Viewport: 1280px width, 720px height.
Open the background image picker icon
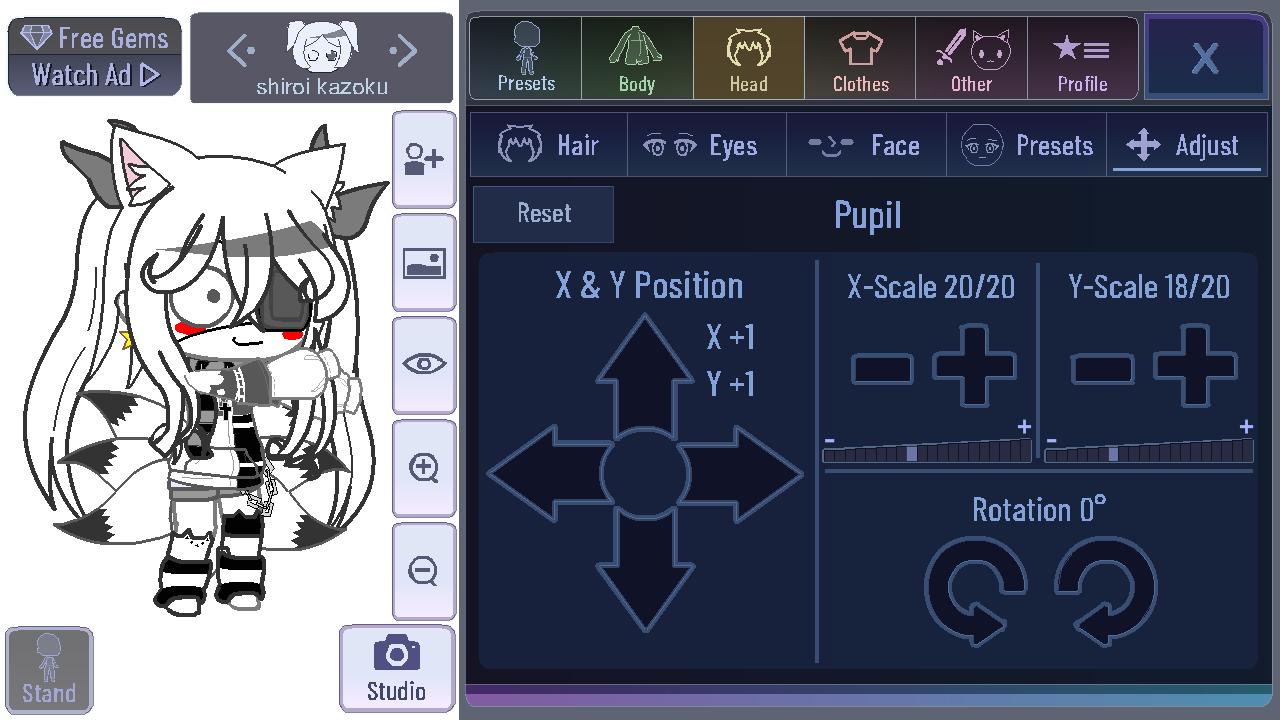pyautogui.click(x=424, y=263)
